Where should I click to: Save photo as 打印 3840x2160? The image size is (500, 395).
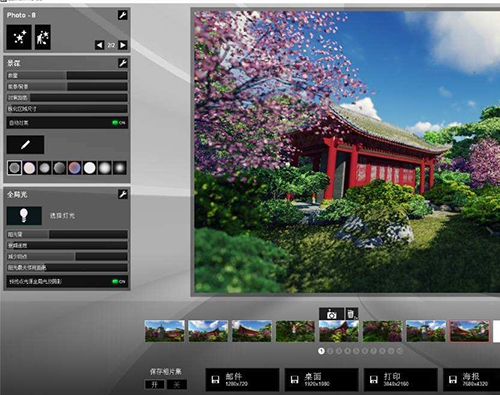[x=401, y=380]
